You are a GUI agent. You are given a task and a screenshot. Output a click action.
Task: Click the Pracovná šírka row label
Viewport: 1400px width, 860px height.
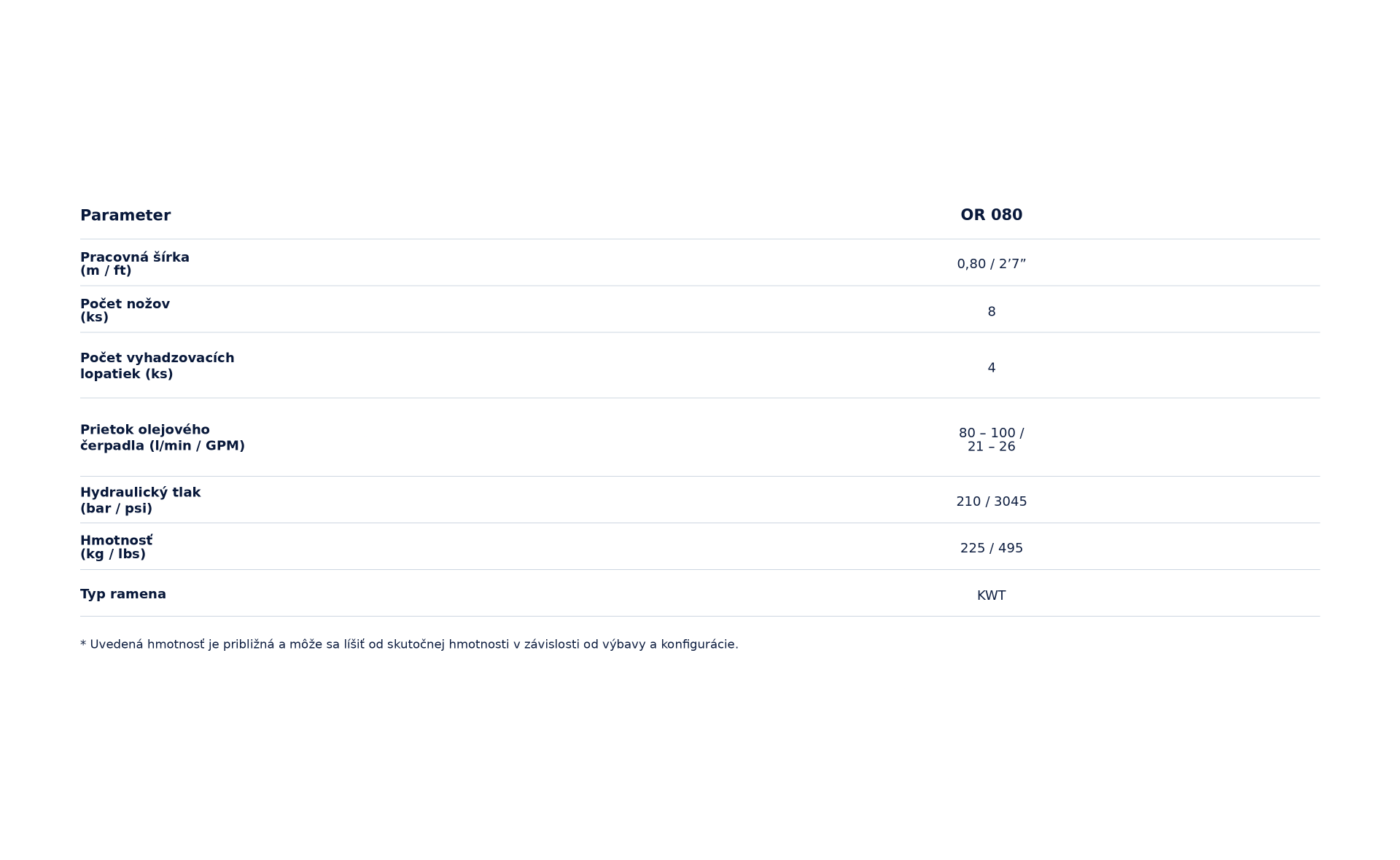coord(135,264)
